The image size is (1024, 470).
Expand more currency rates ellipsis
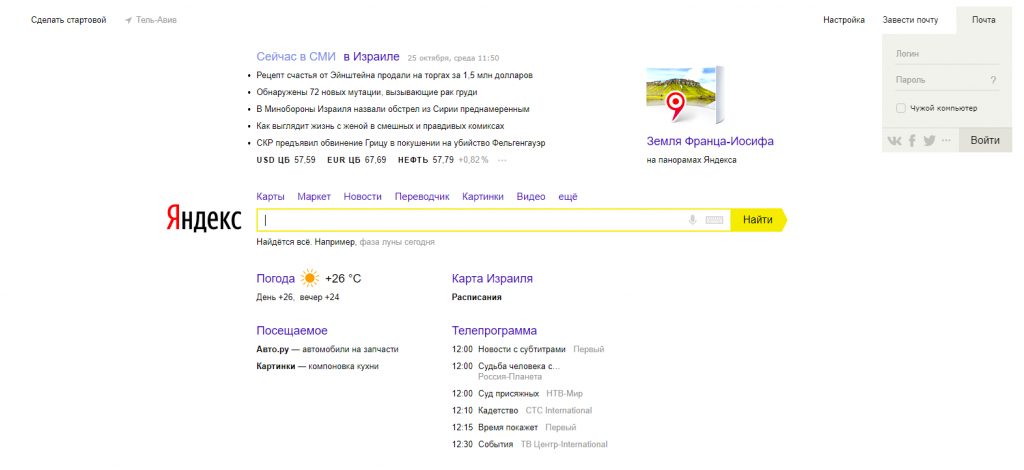[502, 160]
